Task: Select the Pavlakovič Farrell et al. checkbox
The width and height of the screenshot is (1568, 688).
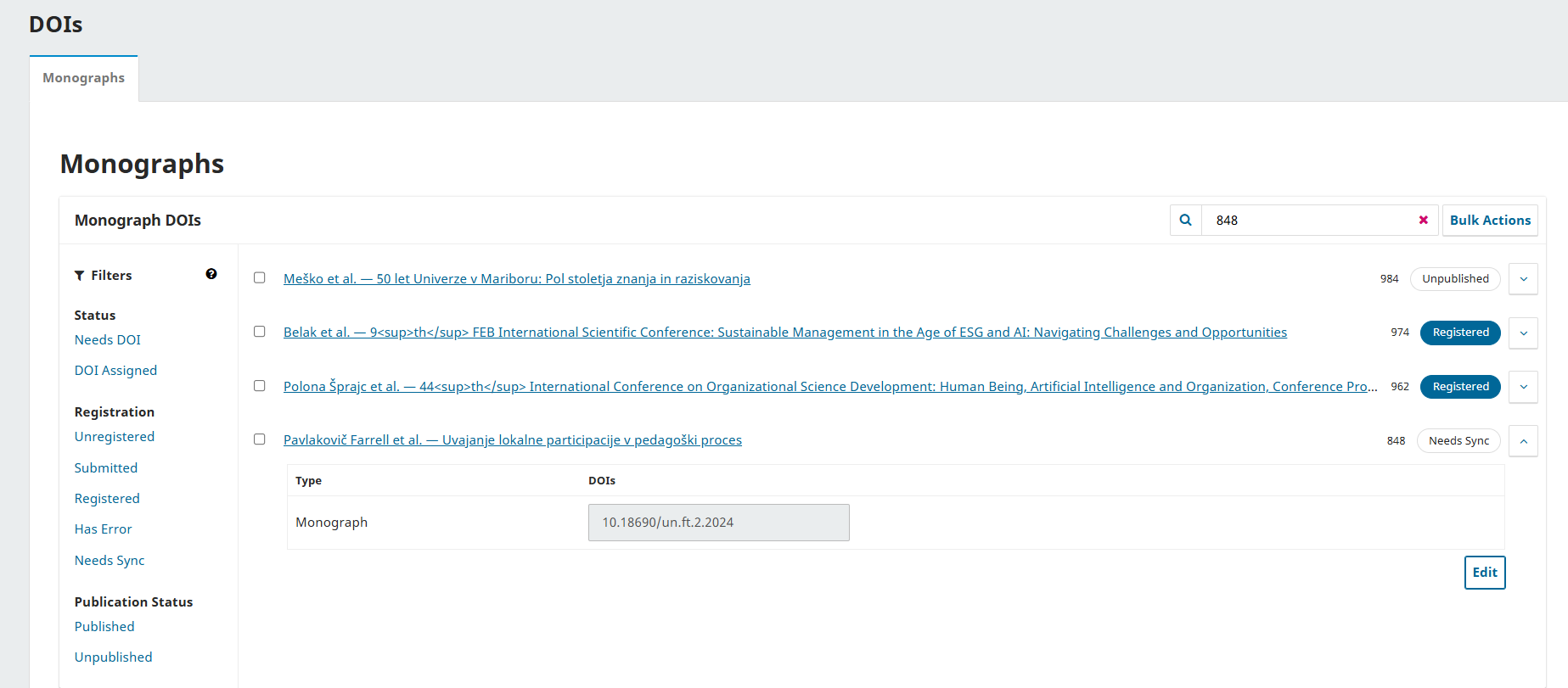Action: (x=260, y=439)
